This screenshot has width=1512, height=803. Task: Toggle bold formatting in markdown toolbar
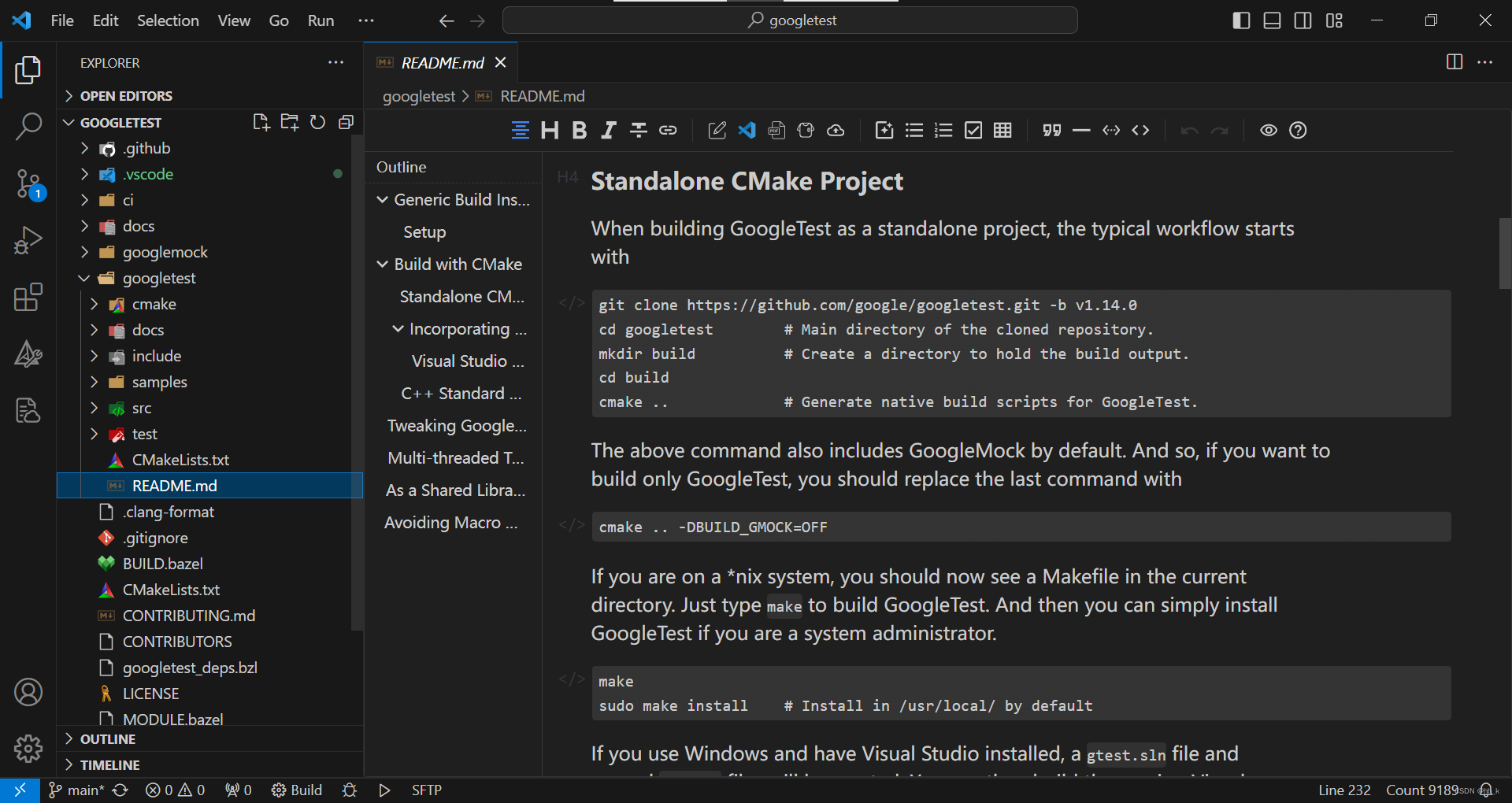click(580, 131)
